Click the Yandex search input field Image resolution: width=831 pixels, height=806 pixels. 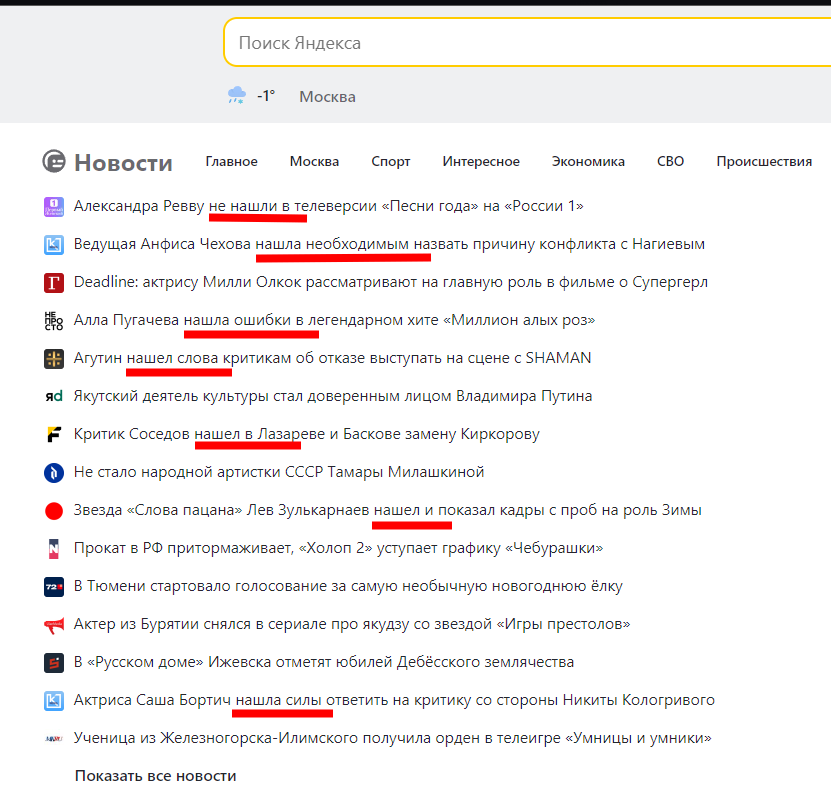(x=527, y=42)
